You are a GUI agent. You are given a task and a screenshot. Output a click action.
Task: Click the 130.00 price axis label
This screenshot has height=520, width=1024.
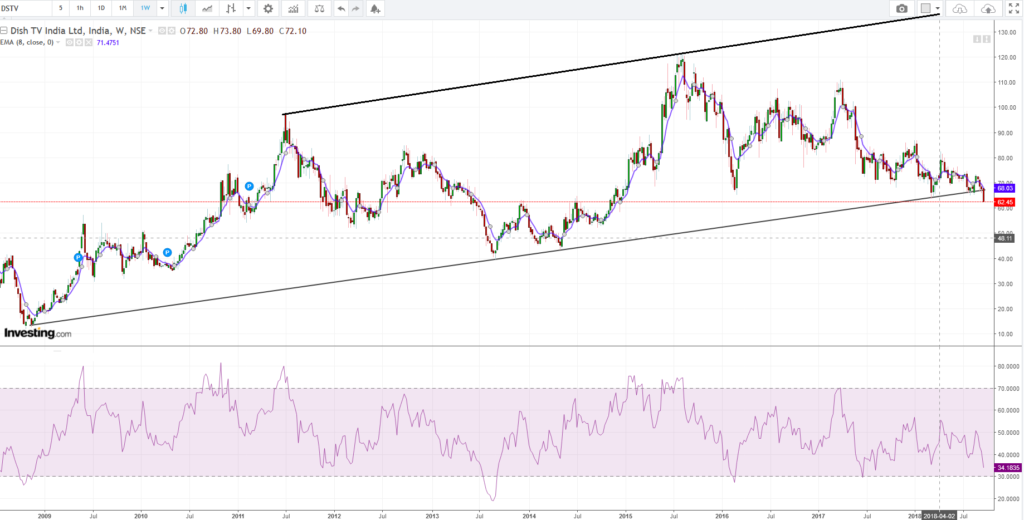click(1006, 32)
